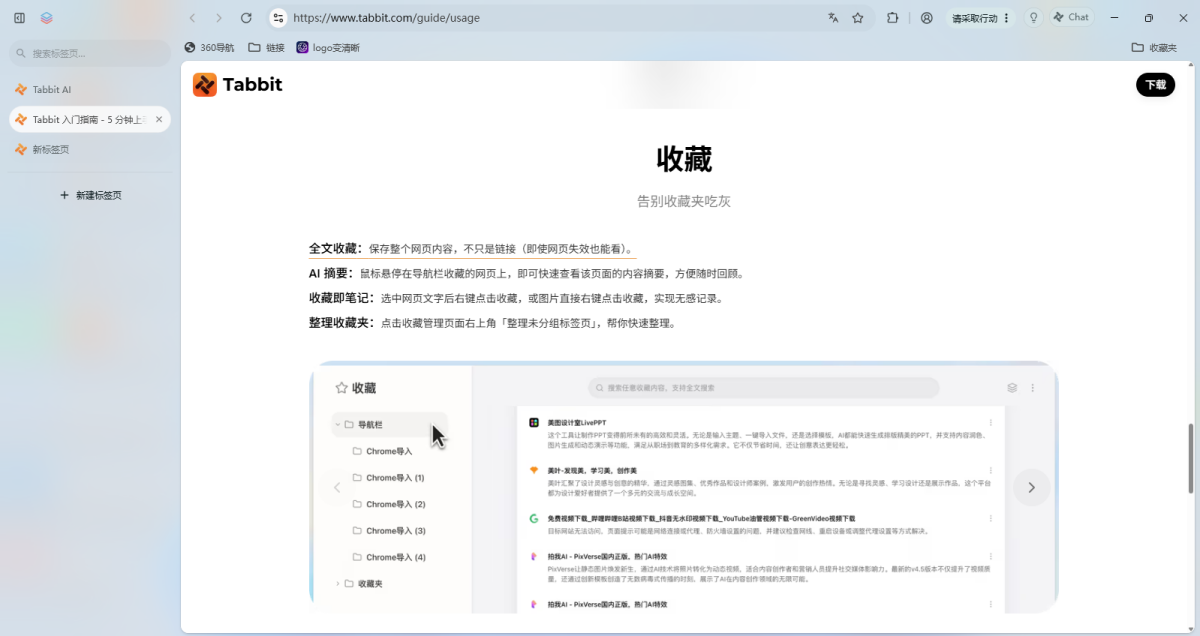Restore down the browser window
Viewport: 1200px width, 636px height.
pos(1149,18)
